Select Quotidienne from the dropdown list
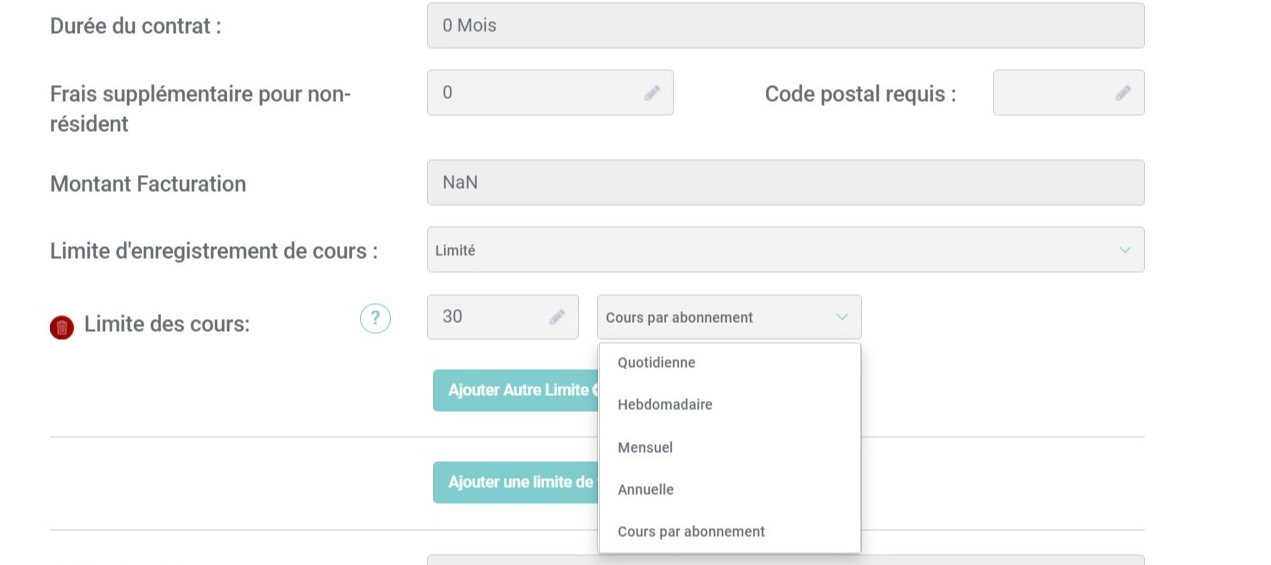The height and width of the screenshot is (565, 1271). (656, 362)
